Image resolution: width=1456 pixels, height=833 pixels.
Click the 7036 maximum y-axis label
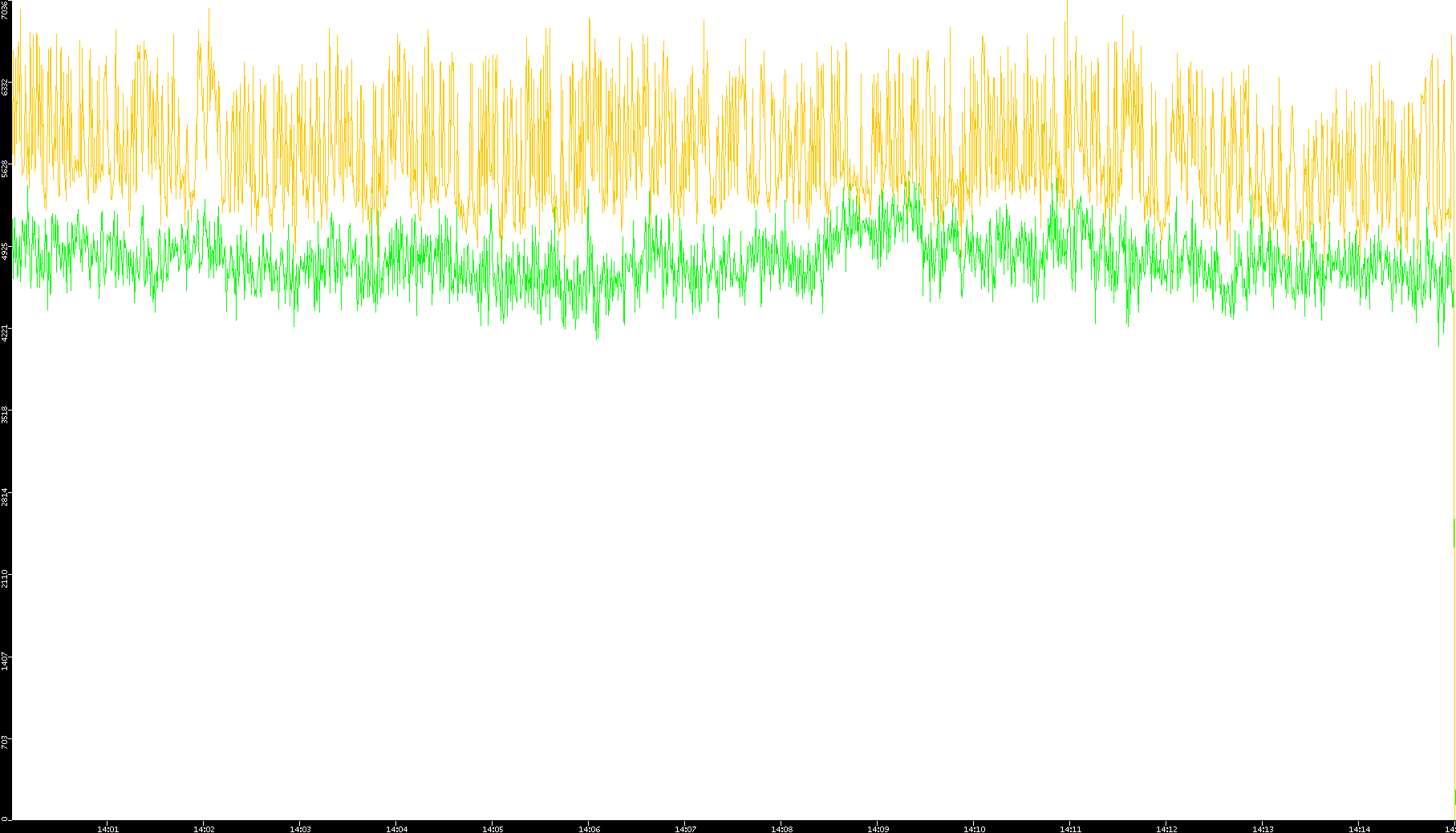point(6,10)
